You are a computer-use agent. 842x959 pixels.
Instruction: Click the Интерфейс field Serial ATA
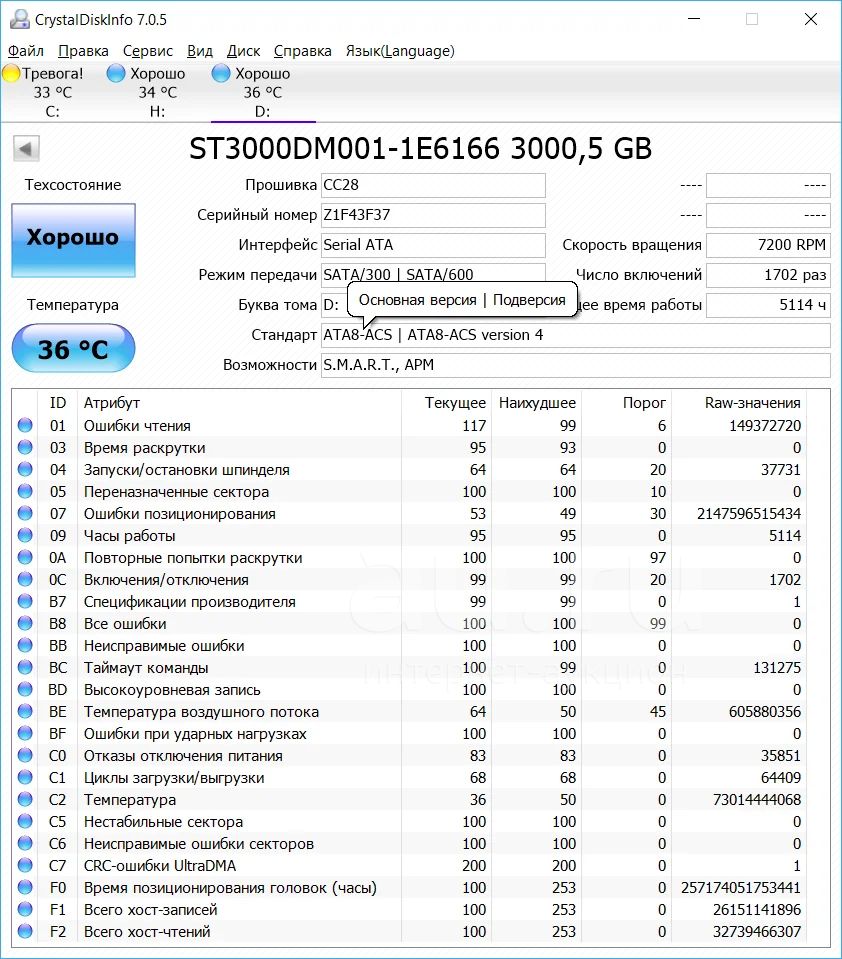pos(433,245)
